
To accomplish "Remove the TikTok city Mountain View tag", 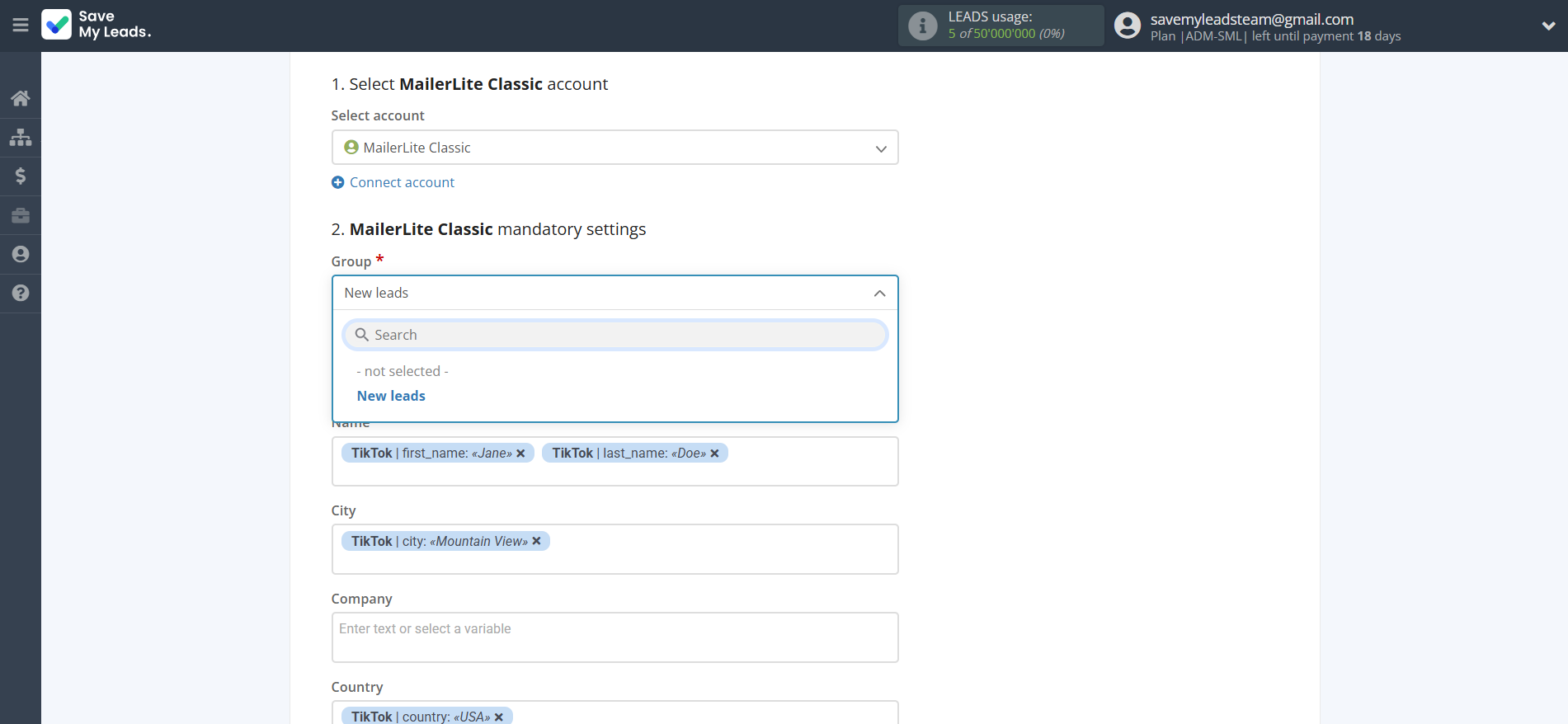I will tap(536, 541).
